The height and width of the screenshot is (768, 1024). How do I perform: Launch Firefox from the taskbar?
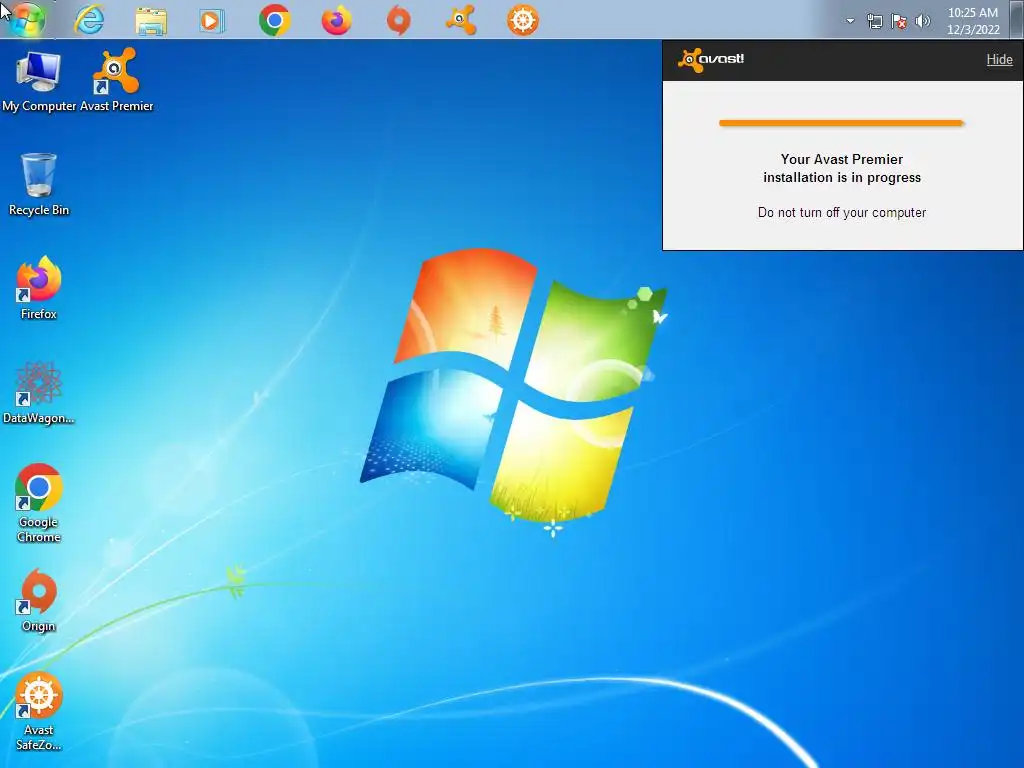click(336, 21)
